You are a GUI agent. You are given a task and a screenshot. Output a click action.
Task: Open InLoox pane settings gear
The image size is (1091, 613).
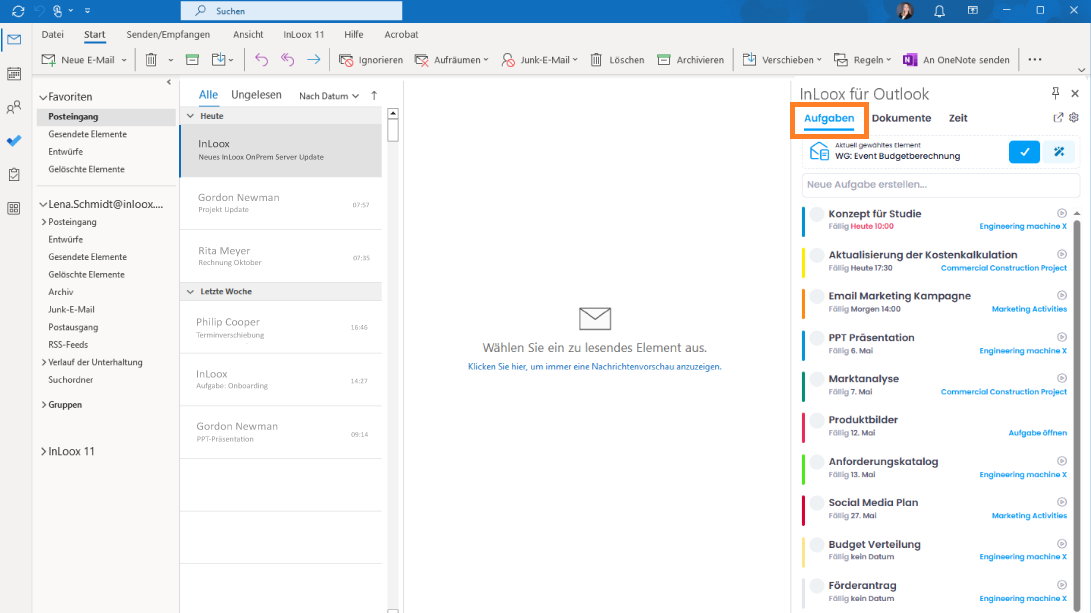(x=1074, y=118)
